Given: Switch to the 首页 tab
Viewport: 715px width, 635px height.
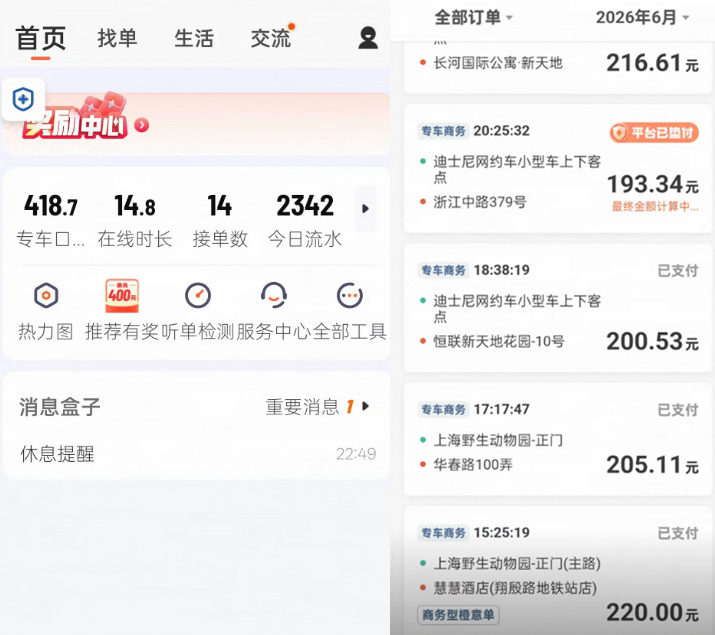Looking at the screenshot, I should (x=41, y=38).
